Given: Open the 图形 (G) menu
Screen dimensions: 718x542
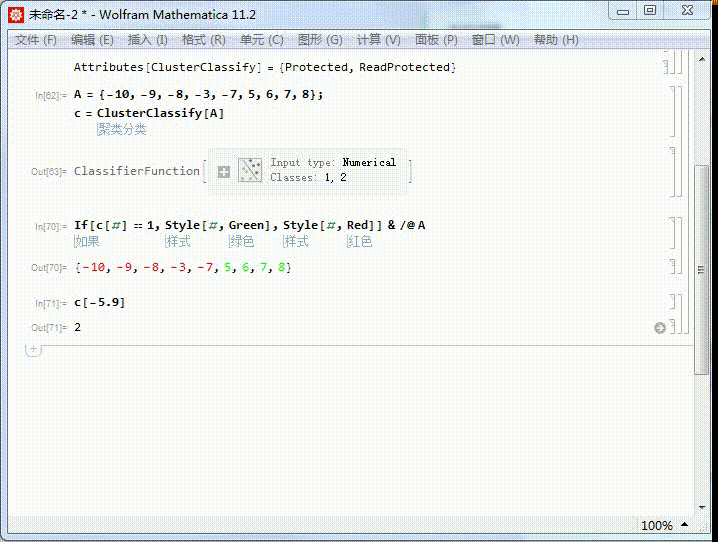Looking at the screenshot, I should 320,40.
